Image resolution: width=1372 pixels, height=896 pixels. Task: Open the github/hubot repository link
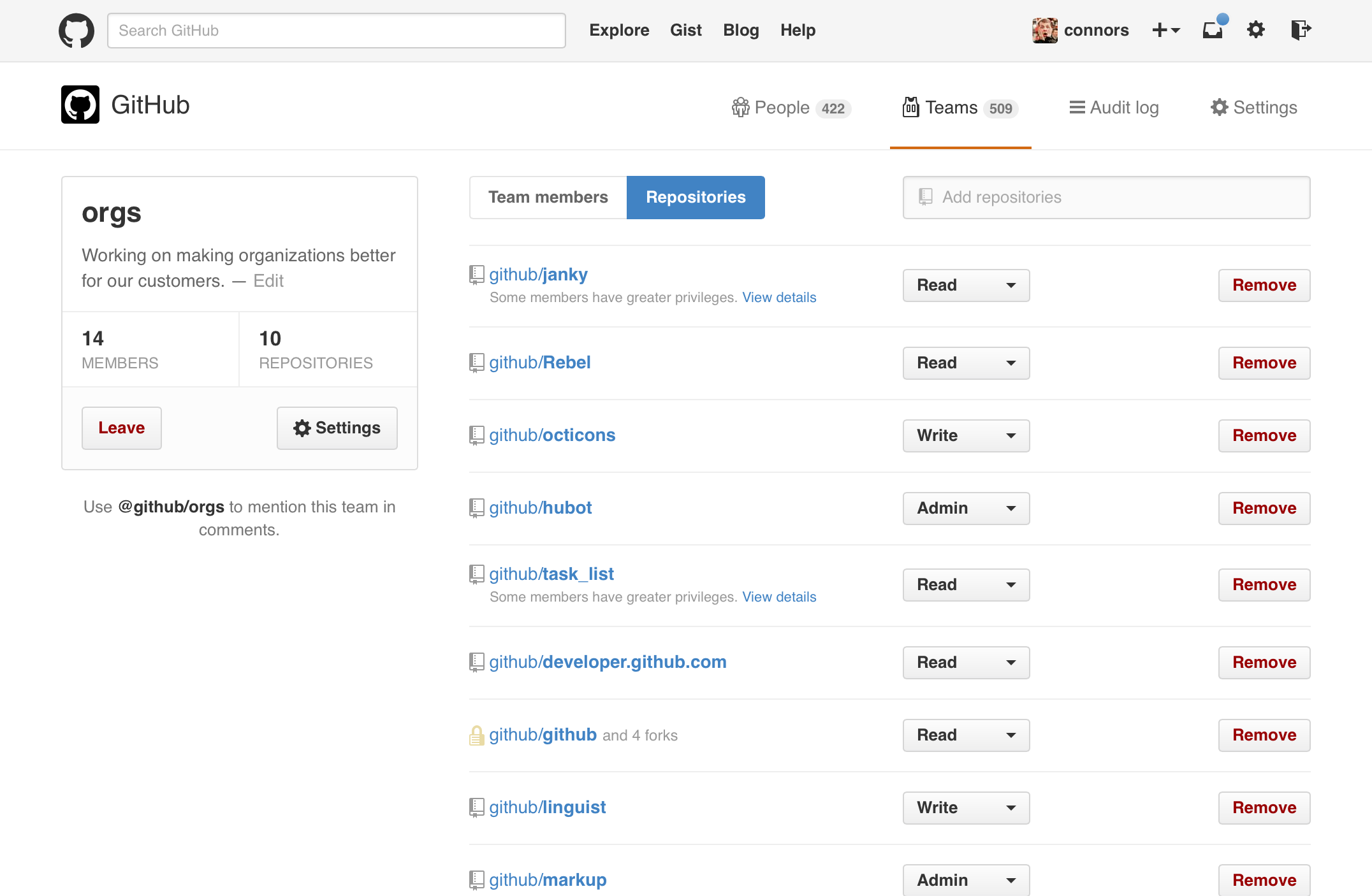tap(541, 508)
